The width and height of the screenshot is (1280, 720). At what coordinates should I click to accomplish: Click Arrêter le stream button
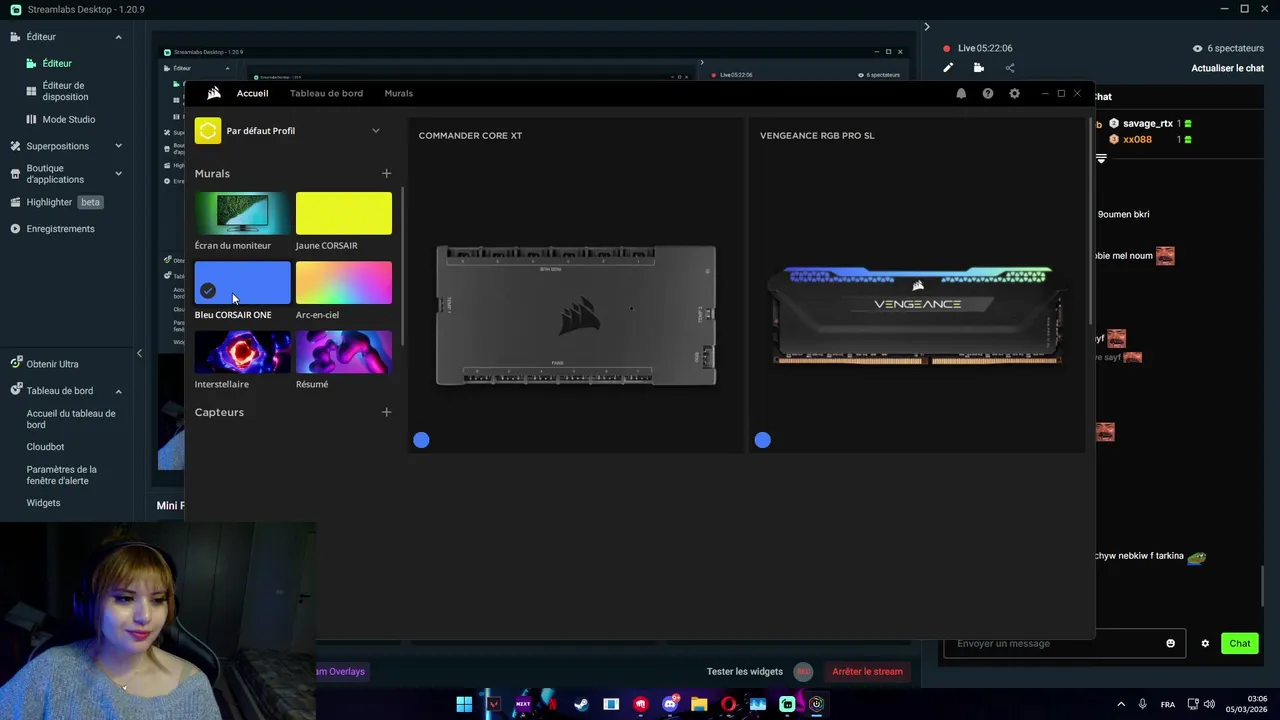[x=867, y=671]
